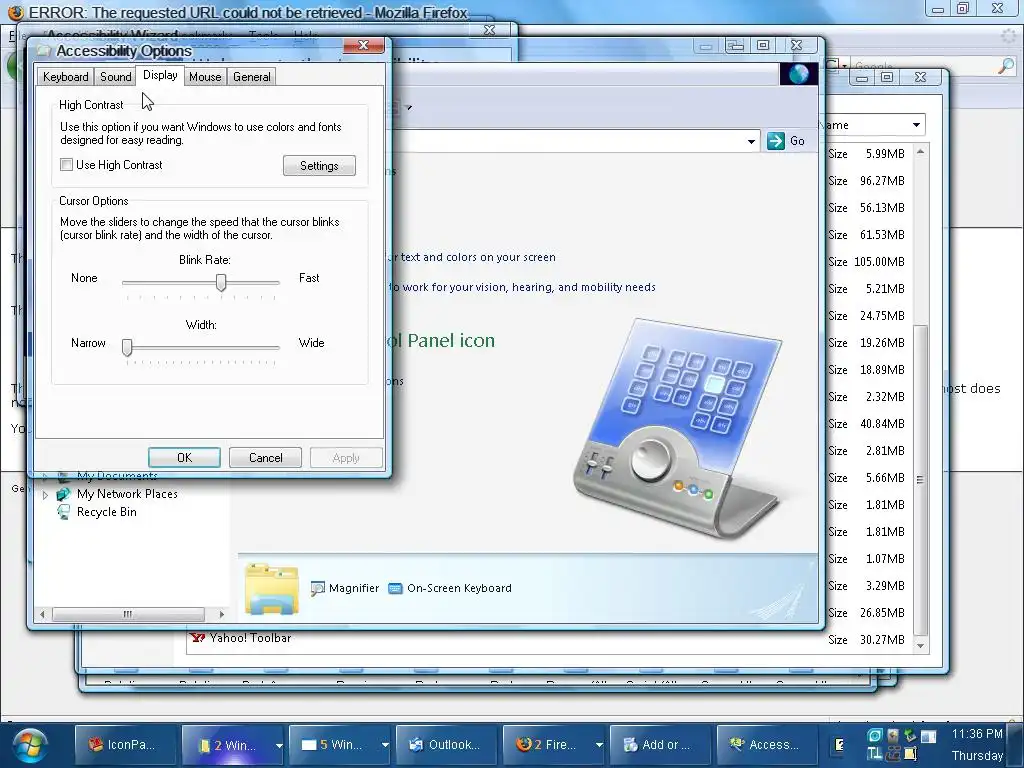Open High Contrast Settings button
Viewport: 1024px width, 768px height.
[x=319, y=166]
